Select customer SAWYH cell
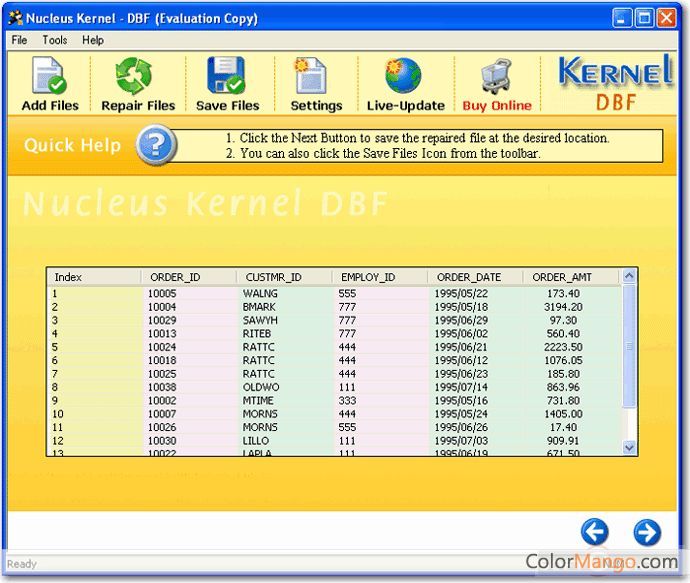 click(x=260, y=320)
